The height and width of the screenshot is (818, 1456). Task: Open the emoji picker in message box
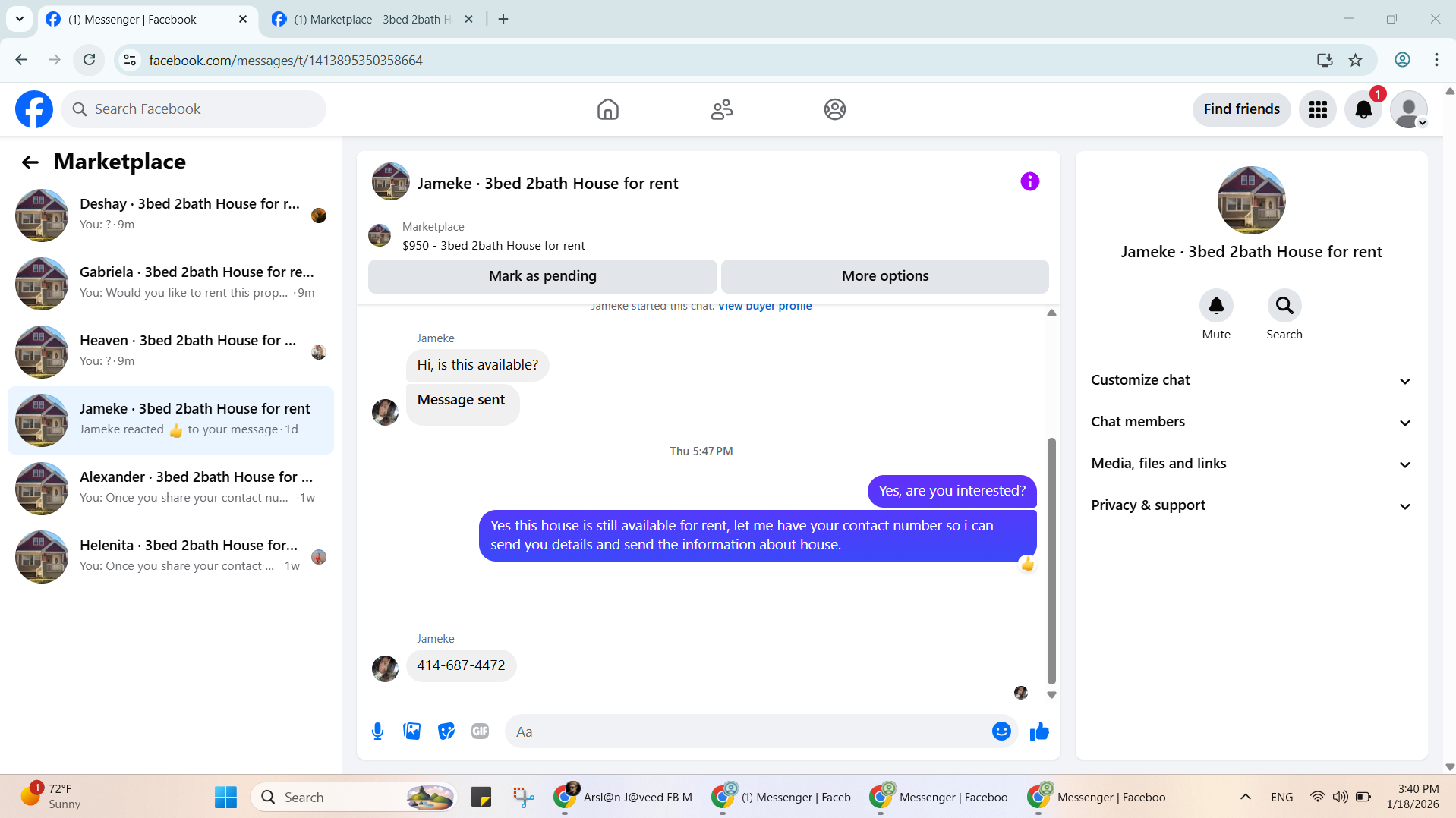(x=1001, y=731)
